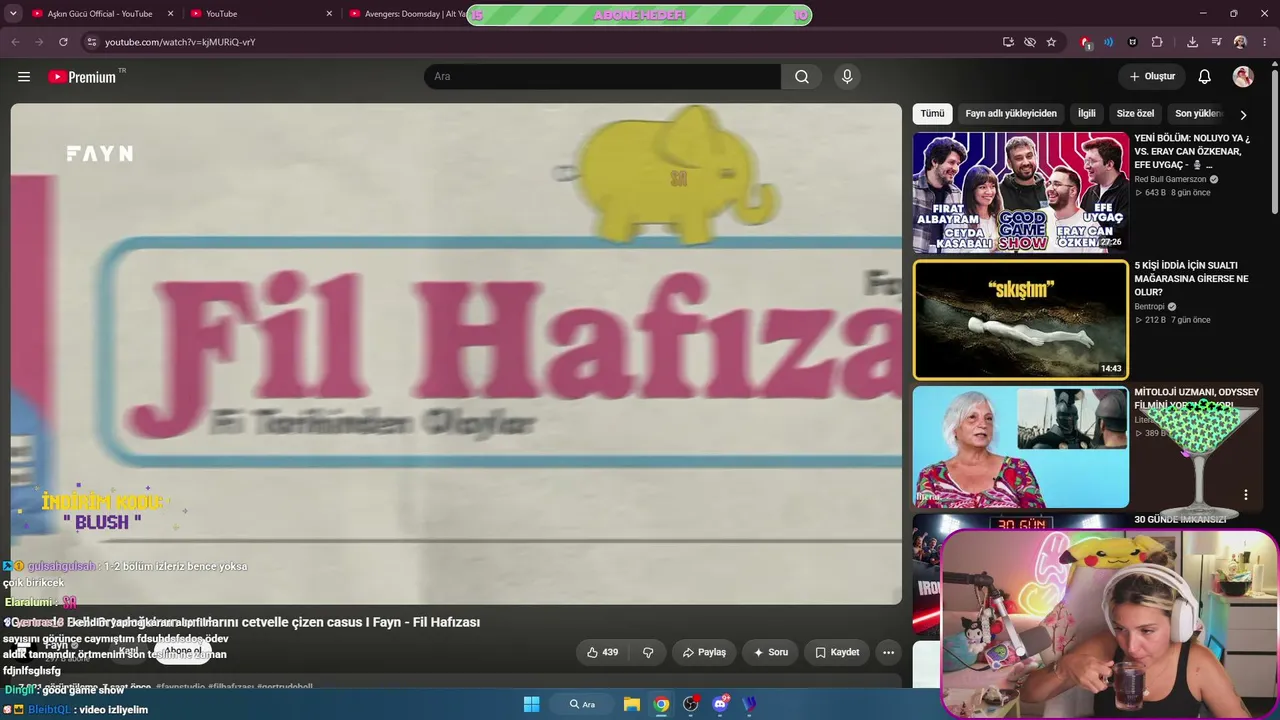Save the video with Kaydet
Screen dimensions: 1280x720
[837, 652]
